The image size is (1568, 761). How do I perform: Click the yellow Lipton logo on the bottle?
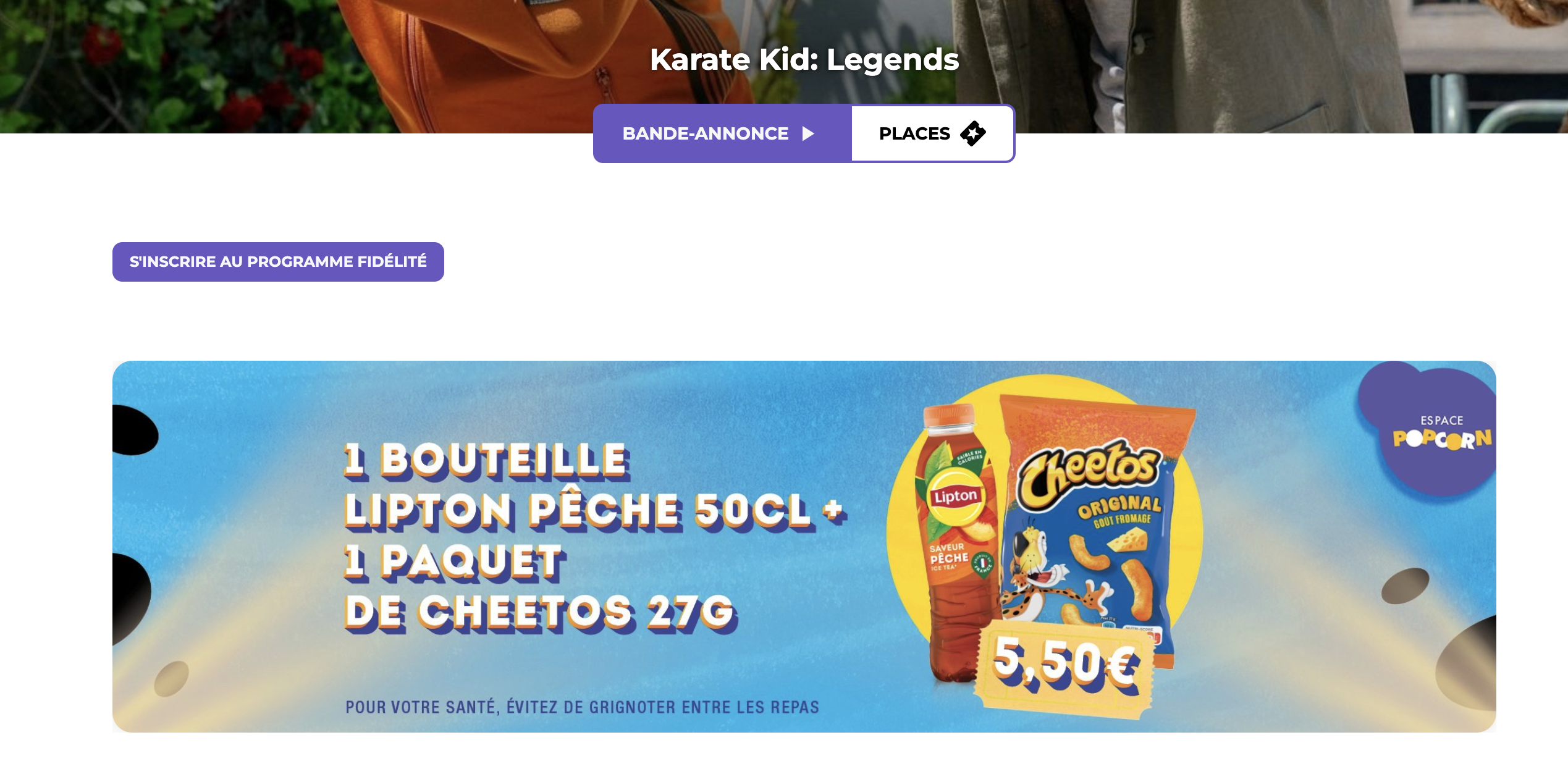[x=955, y=496]
